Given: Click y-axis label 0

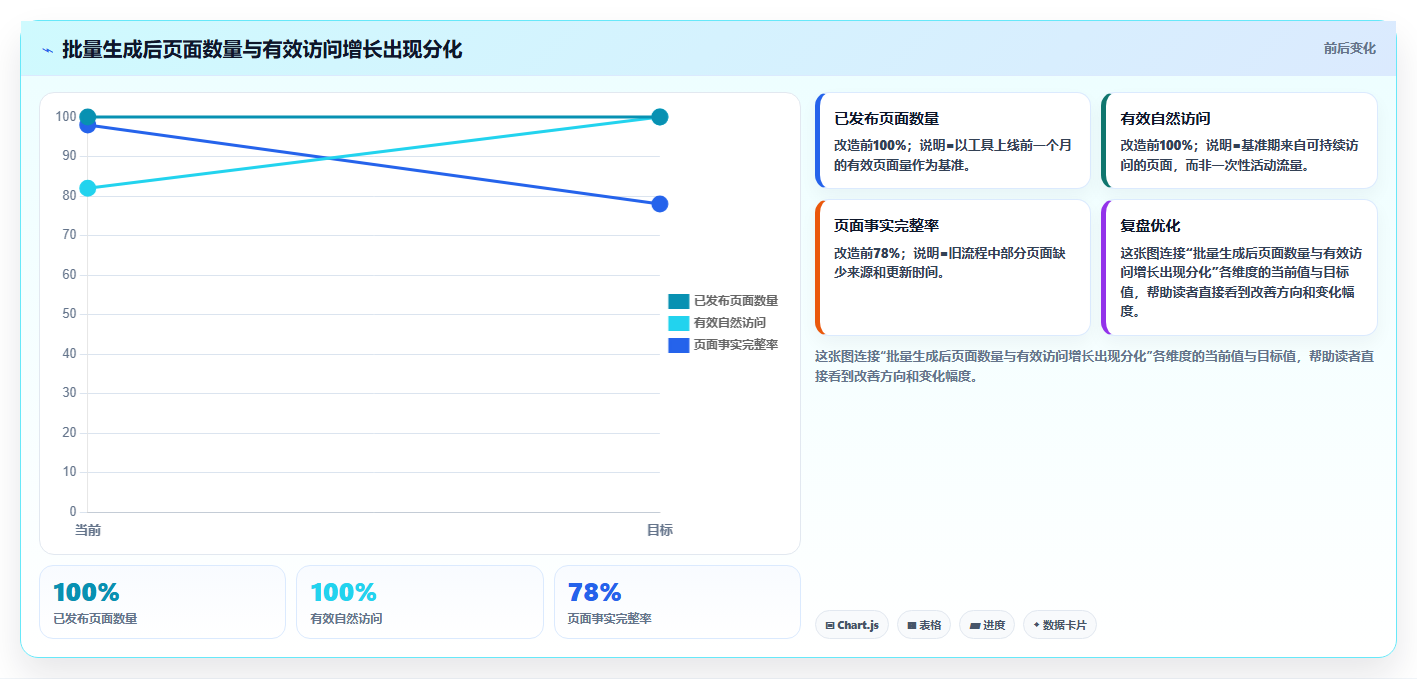Looking at the screenshot, I should point(73,512).
